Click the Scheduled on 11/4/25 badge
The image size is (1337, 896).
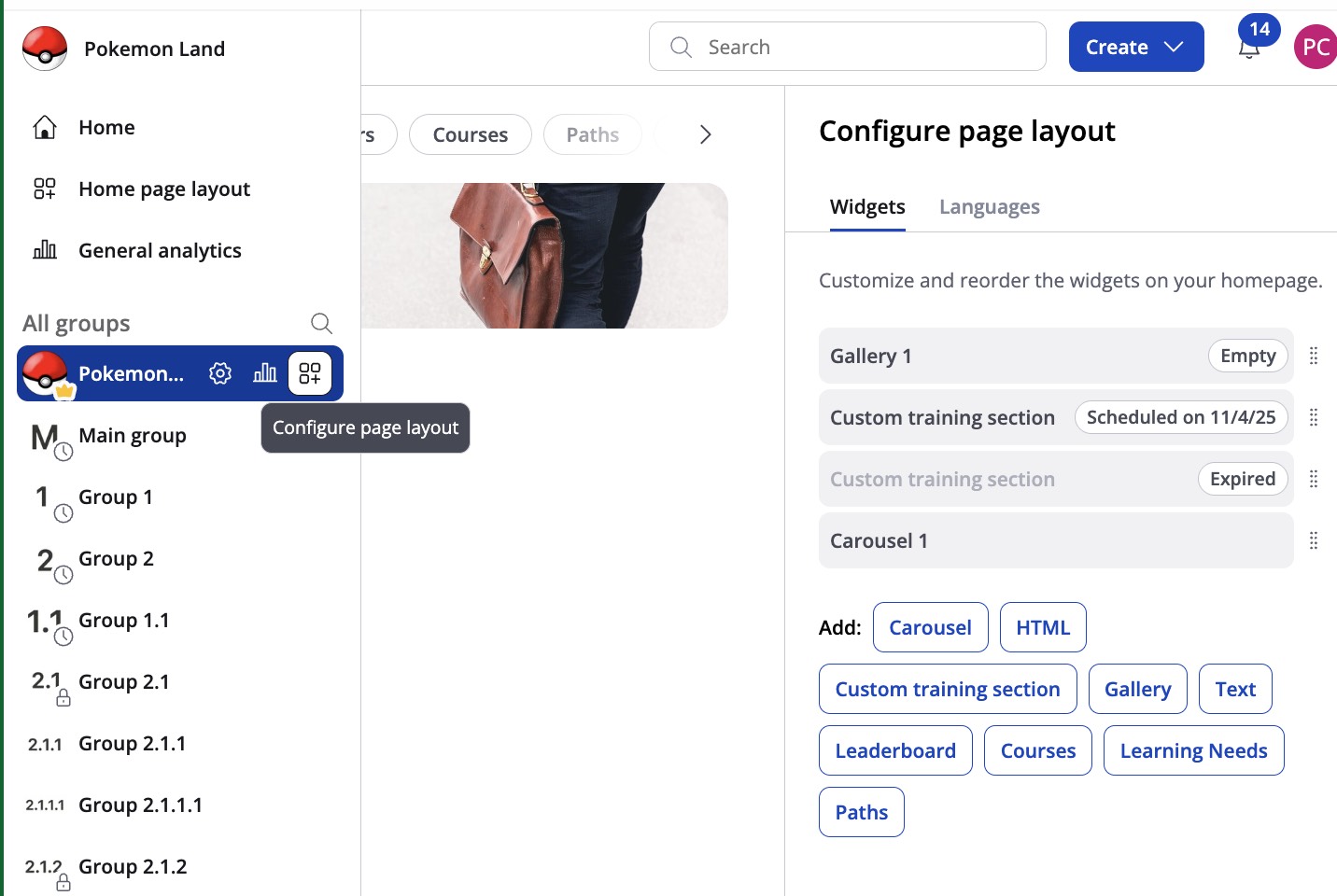tap(1181, 417)
